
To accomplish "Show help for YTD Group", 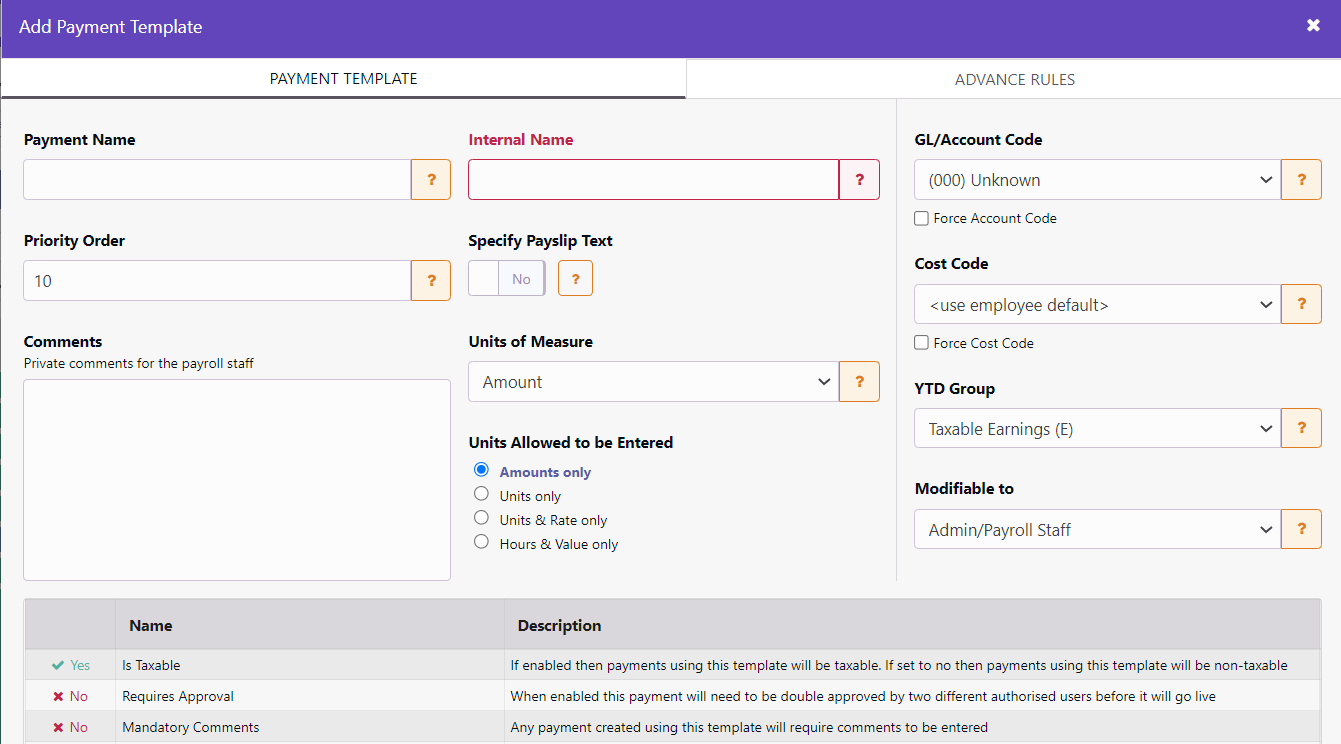I will (x=1301, y=428).
